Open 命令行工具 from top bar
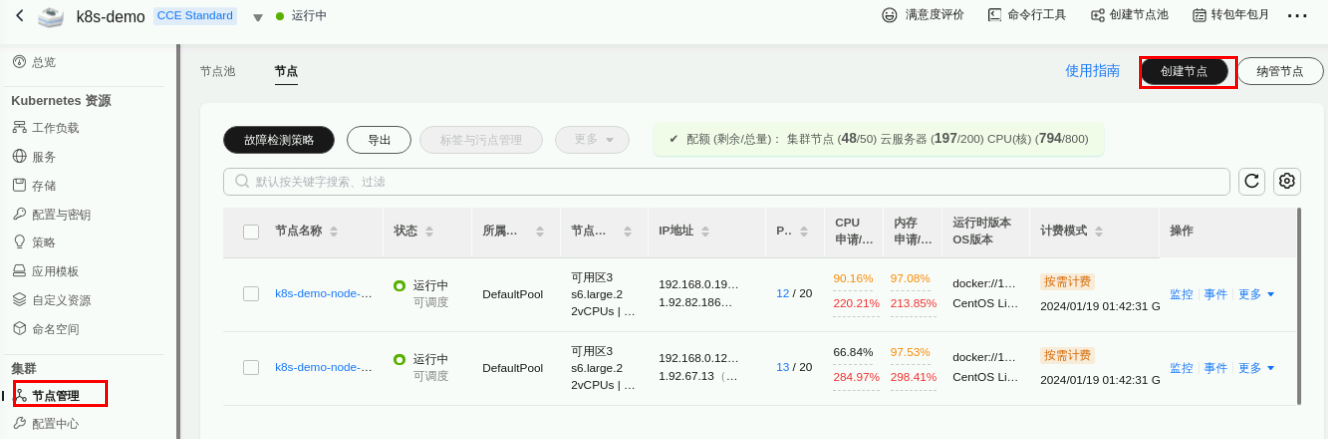 [x=1028, y=16]
